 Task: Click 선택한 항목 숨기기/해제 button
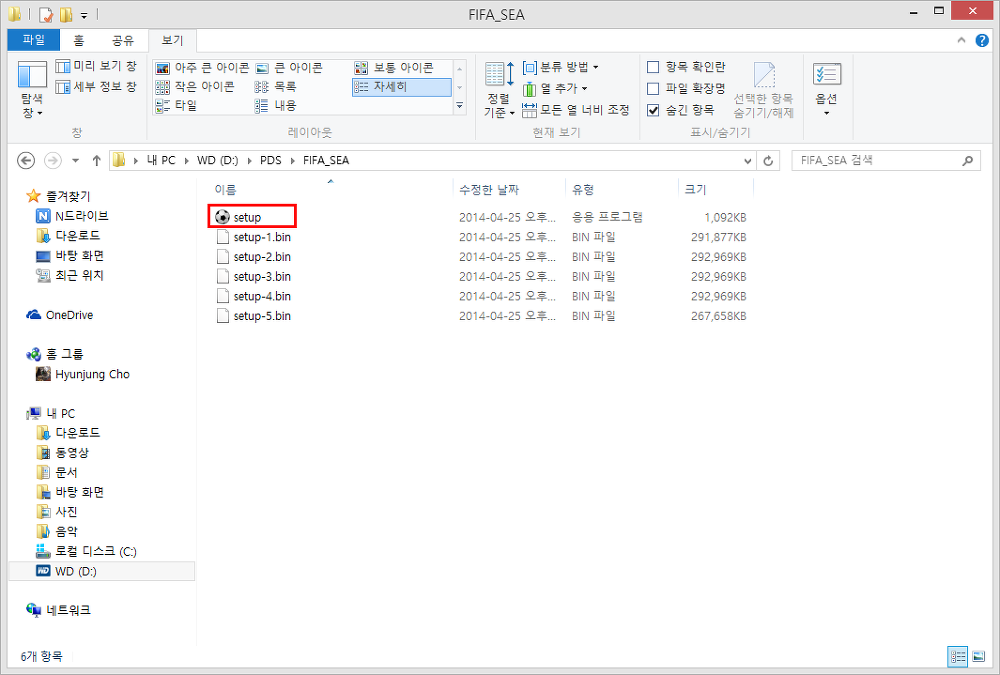[x=763, y=90]
